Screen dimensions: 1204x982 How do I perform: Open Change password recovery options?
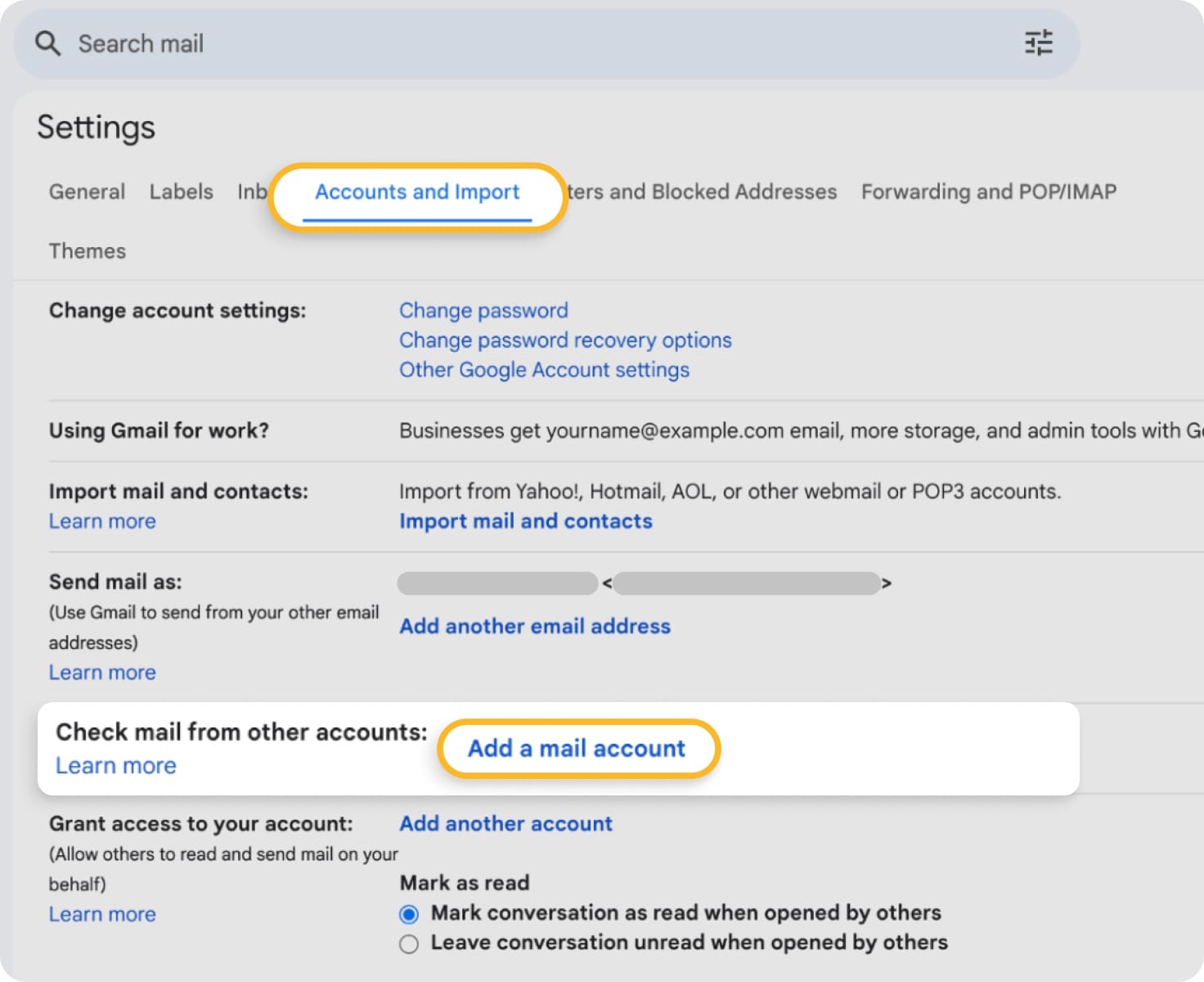(x=565, y=340)
